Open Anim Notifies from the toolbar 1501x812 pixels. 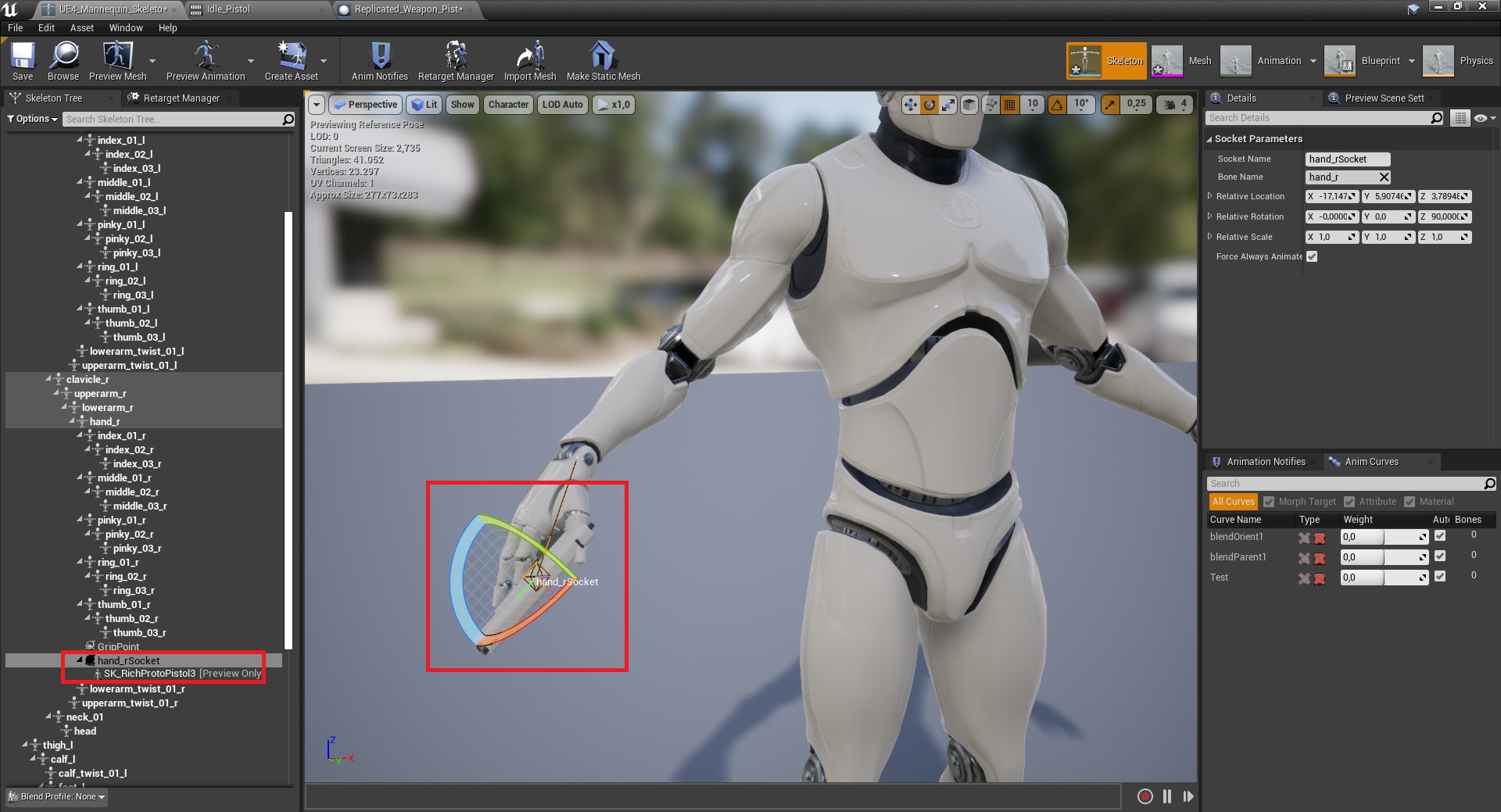[379, 61]
